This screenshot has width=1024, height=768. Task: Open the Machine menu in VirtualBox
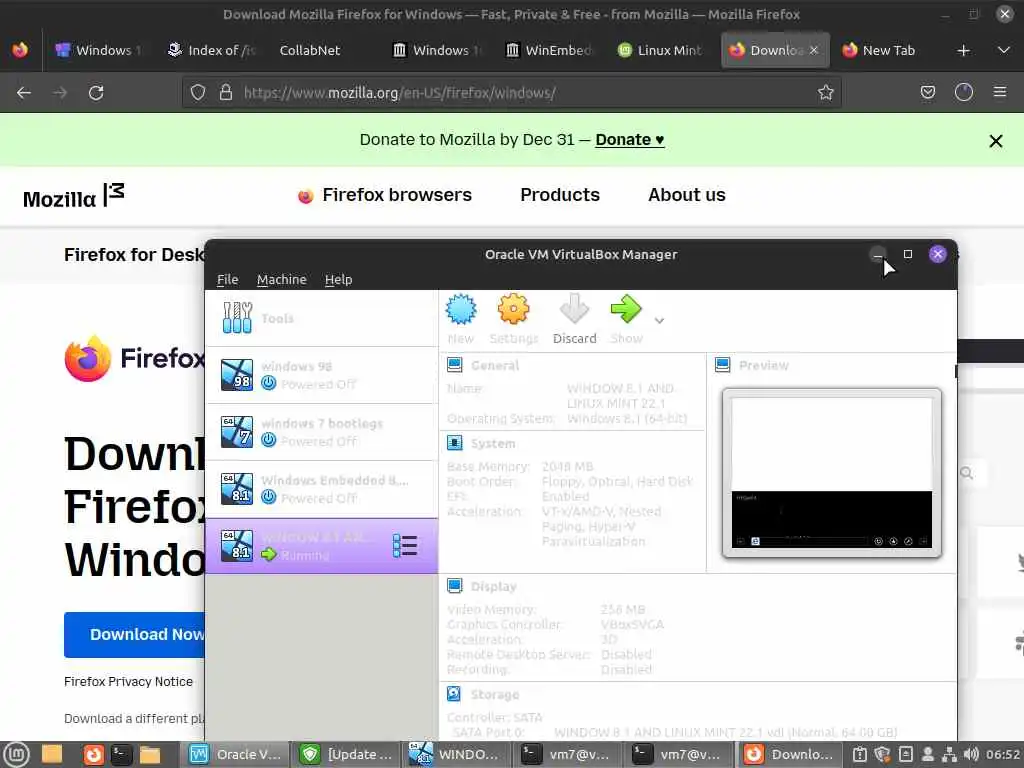(x=281, y=280)
